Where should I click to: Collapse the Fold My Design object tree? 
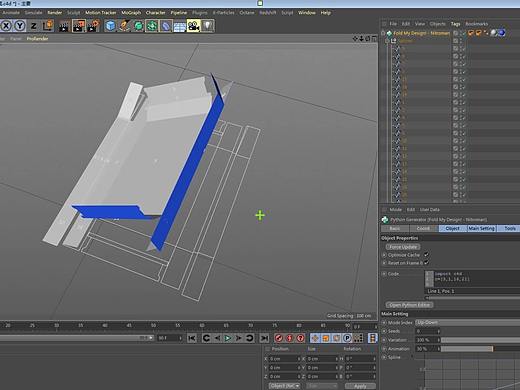383,33
